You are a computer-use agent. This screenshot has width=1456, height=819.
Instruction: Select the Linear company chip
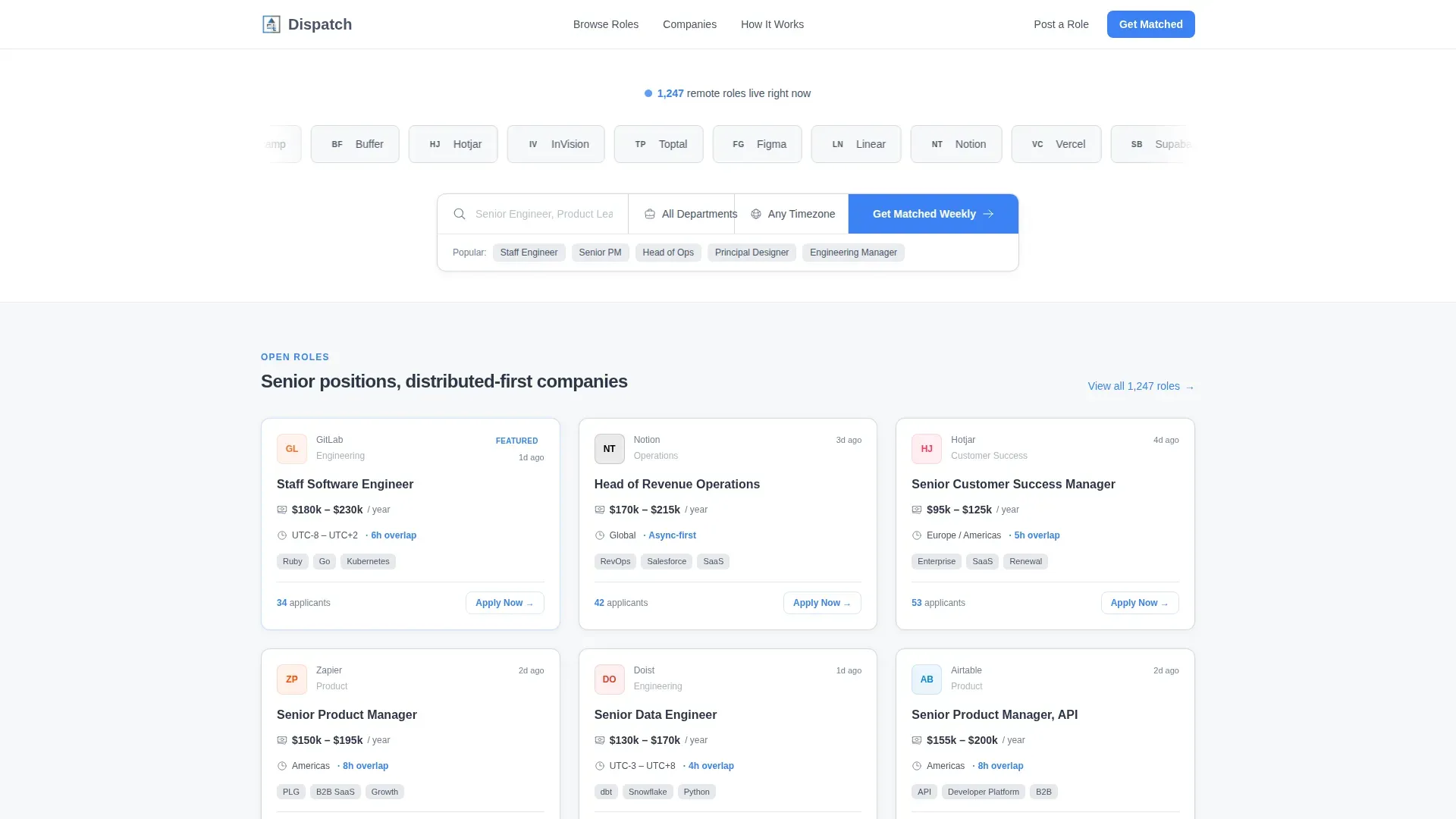point(856,144)
